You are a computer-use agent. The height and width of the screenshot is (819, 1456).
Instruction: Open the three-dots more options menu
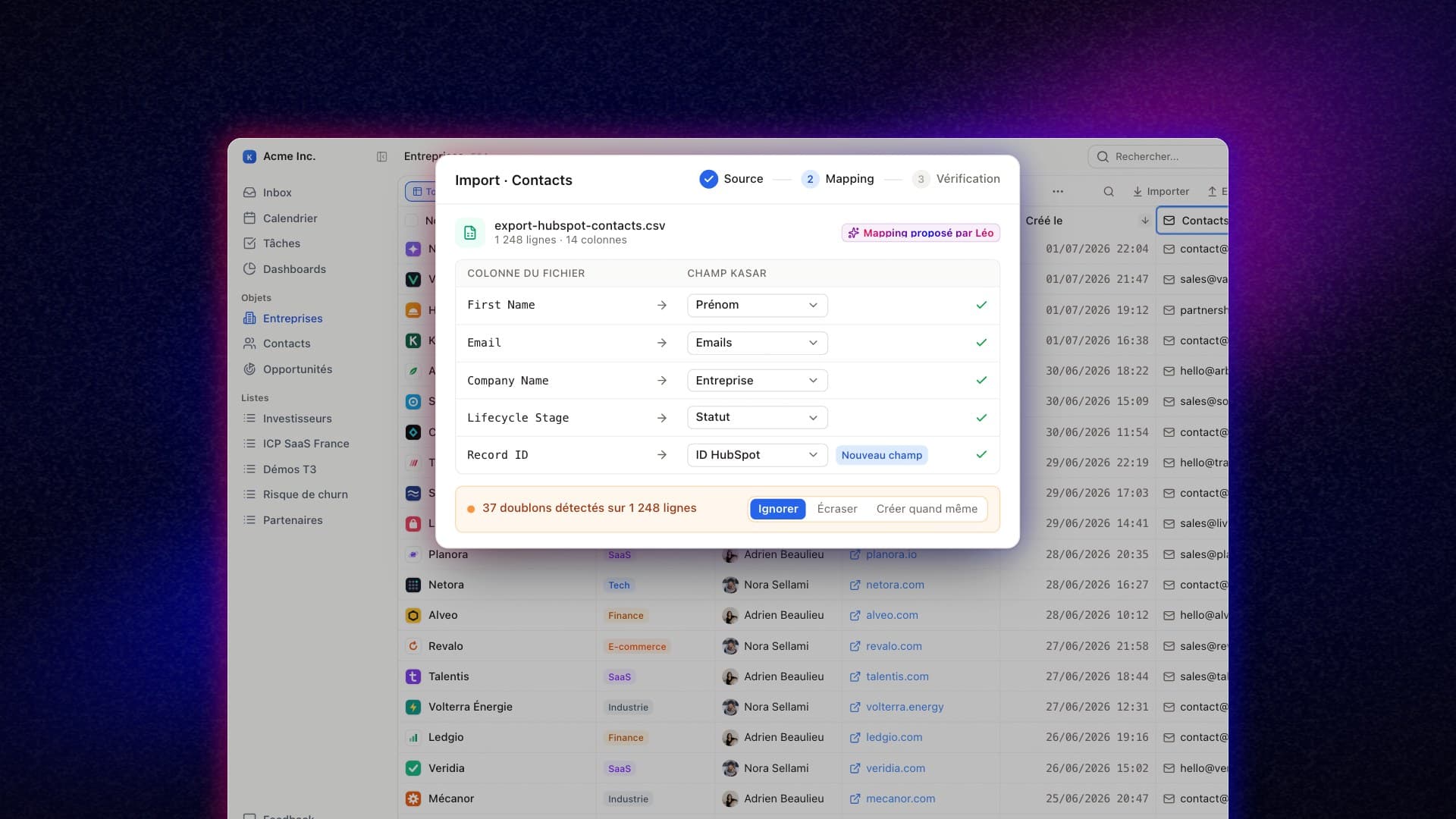[1058, 192]
